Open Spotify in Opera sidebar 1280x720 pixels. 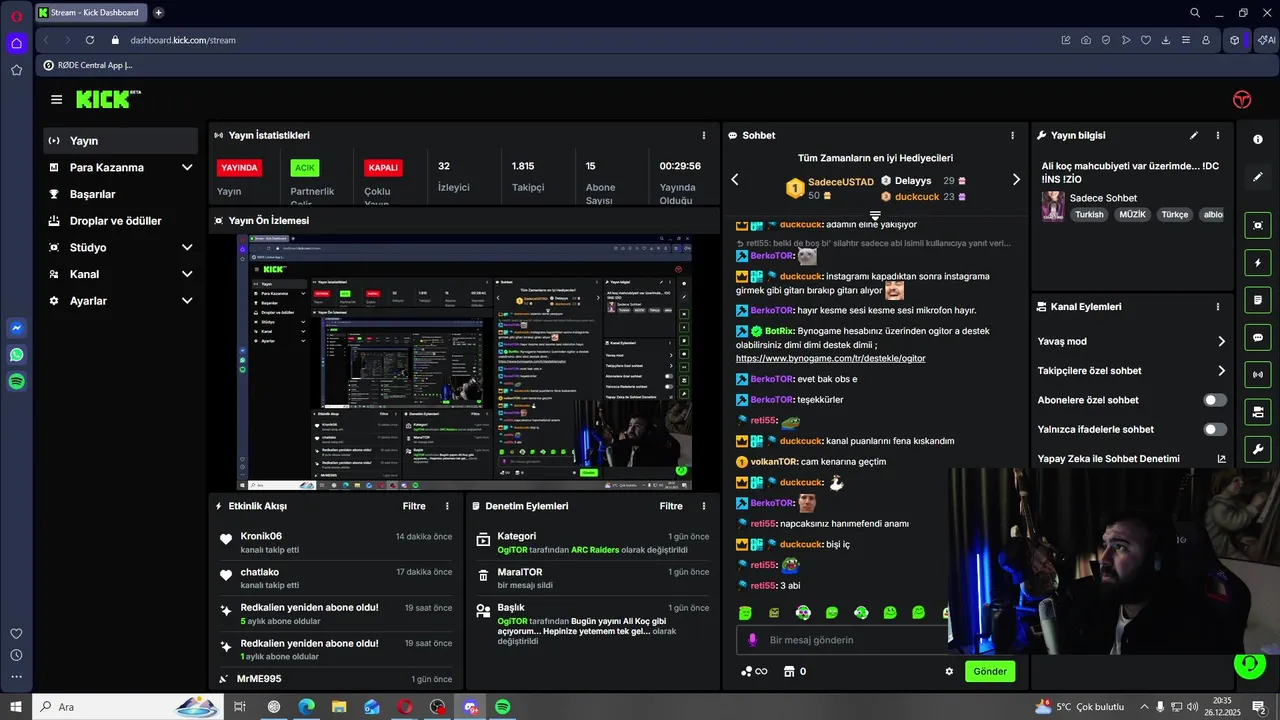point(16,382)
